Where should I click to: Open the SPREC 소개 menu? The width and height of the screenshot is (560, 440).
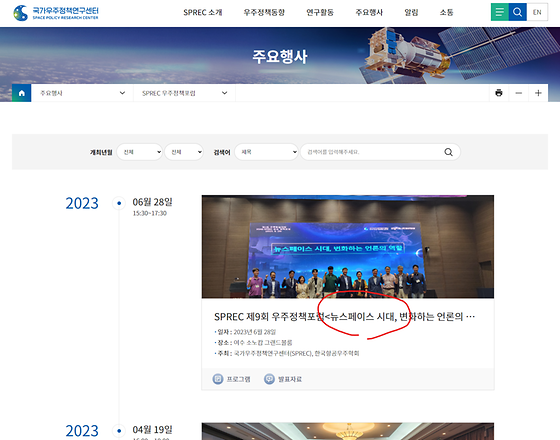tap(203, 12)
